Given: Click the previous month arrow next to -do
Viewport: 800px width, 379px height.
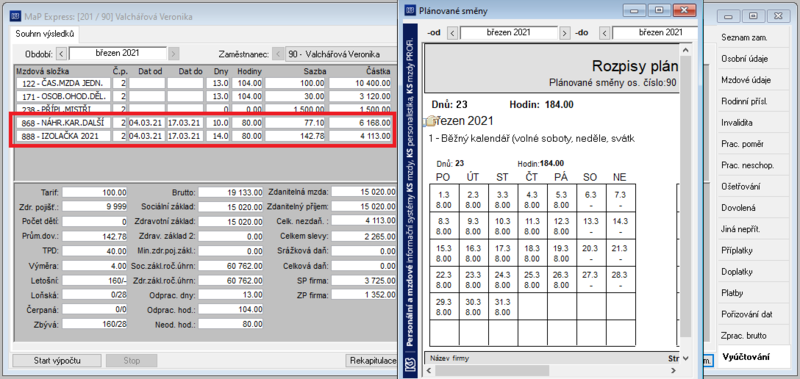Looking at the screenshot, I should 605,33.
